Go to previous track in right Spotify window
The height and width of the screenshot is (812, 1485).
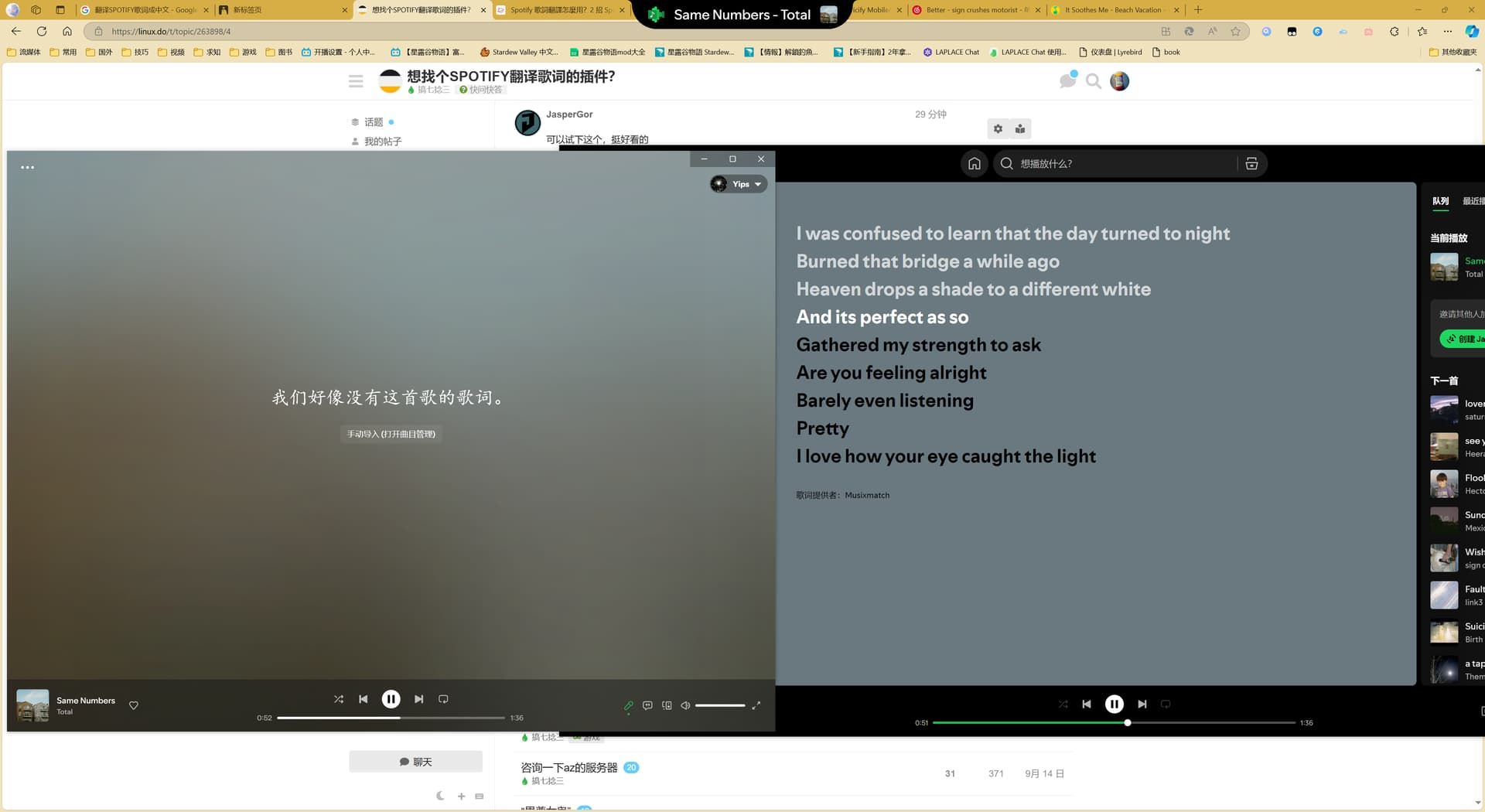click(1087, 704)
